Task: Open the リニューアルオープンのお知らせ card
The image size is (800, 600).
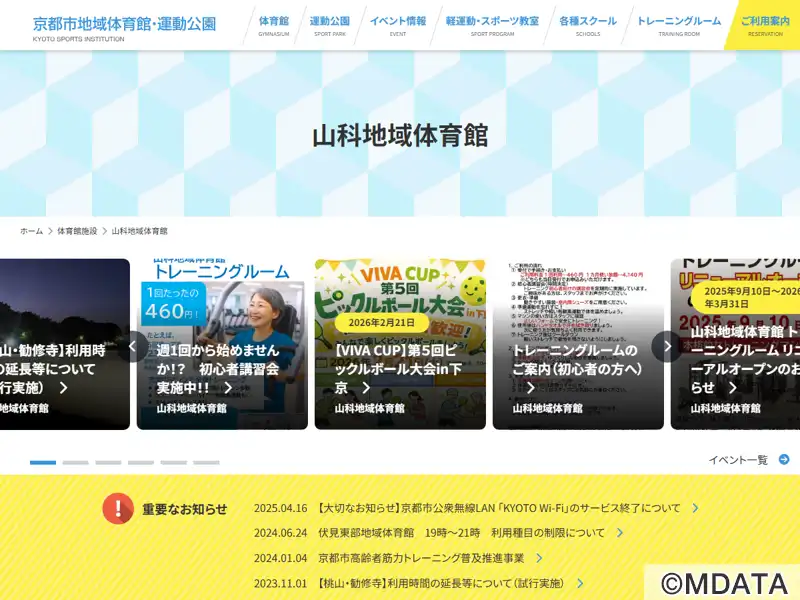Action: [x=735, y=344]
